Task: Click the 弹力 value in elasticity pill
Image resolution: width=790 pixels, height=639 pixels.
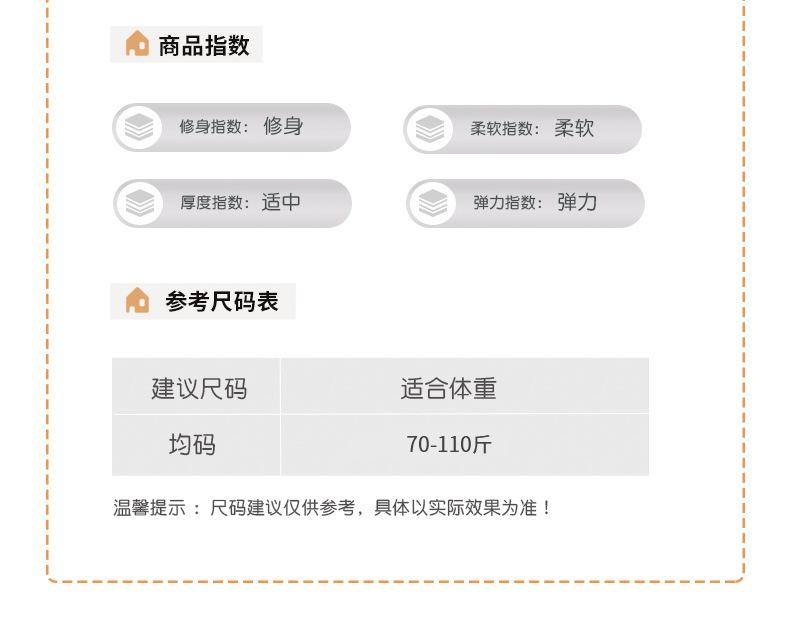Action: 577,203
